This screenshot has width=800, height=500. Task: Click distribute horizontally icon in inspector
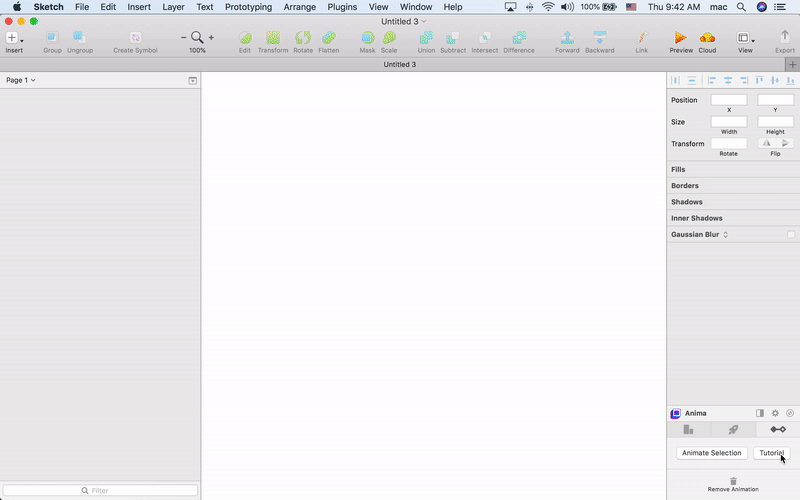pyautogui.click(x=676, y=80)
